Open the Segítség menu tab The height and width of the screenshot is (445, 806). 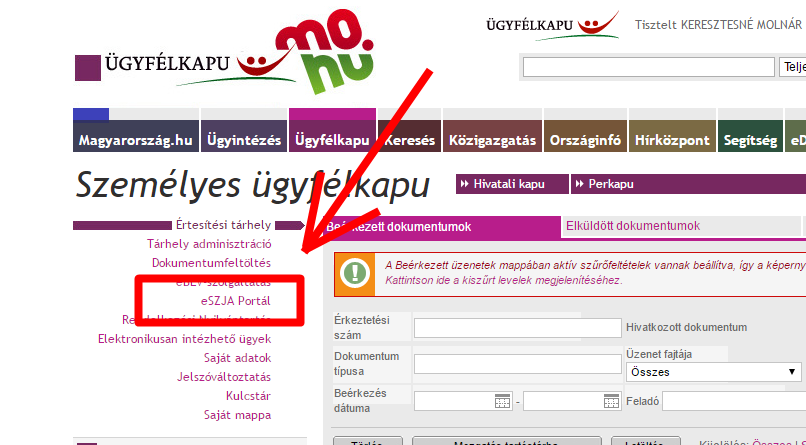coord(750,136)
